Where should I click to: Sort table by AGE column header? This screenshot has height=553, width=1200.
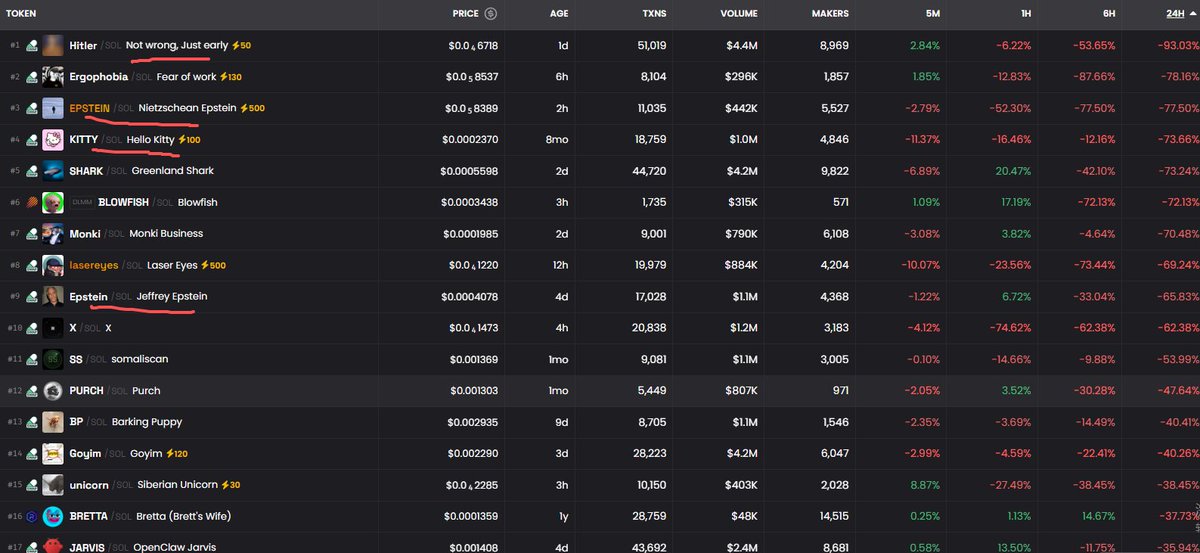coord(559,14)
